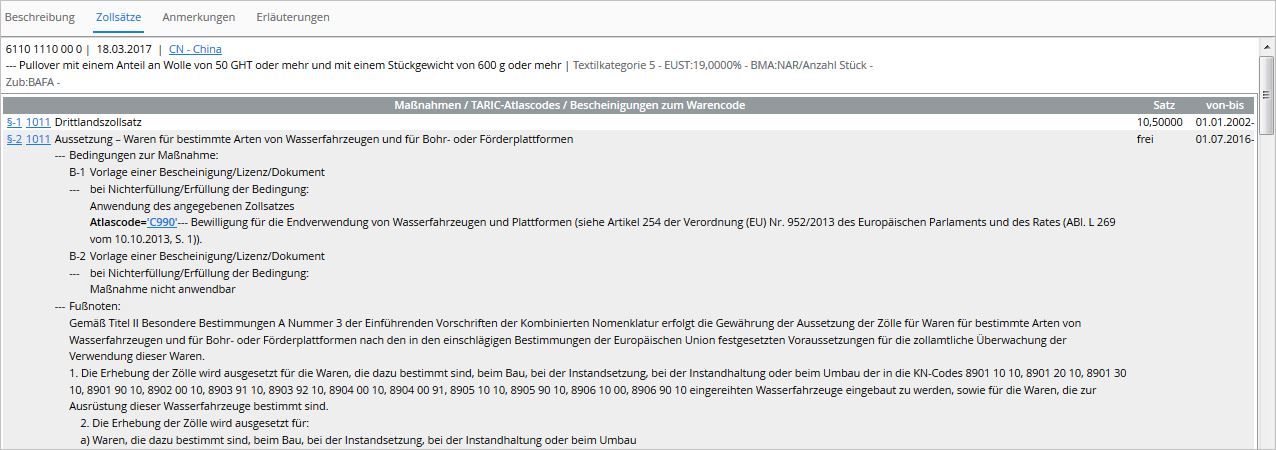Click the 1011 link beside Drittlandszollsatz
The image size is (1276, 450).
(x=38, y=121)
